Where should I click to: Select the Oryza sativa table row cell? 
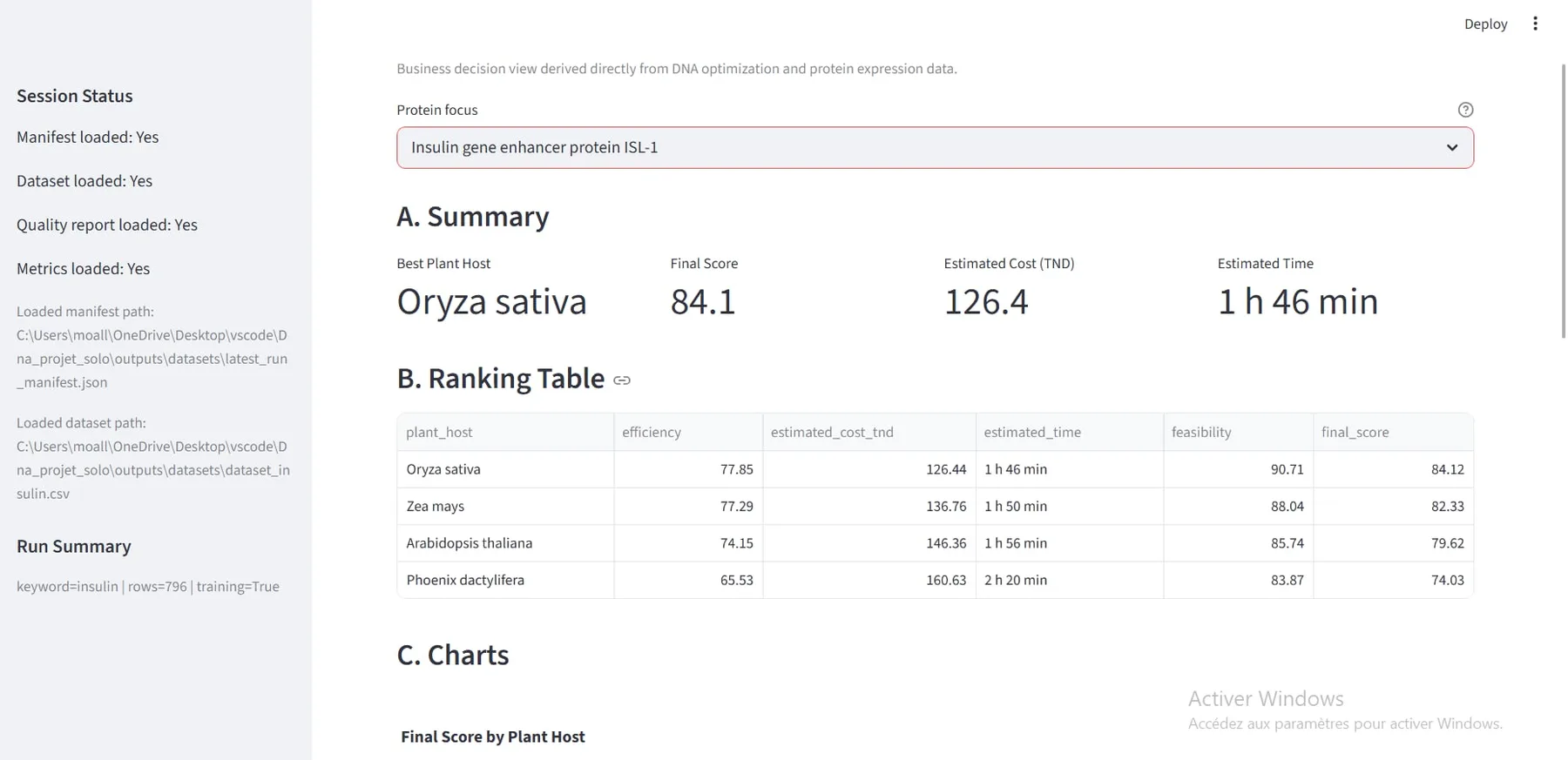(505, 469)
